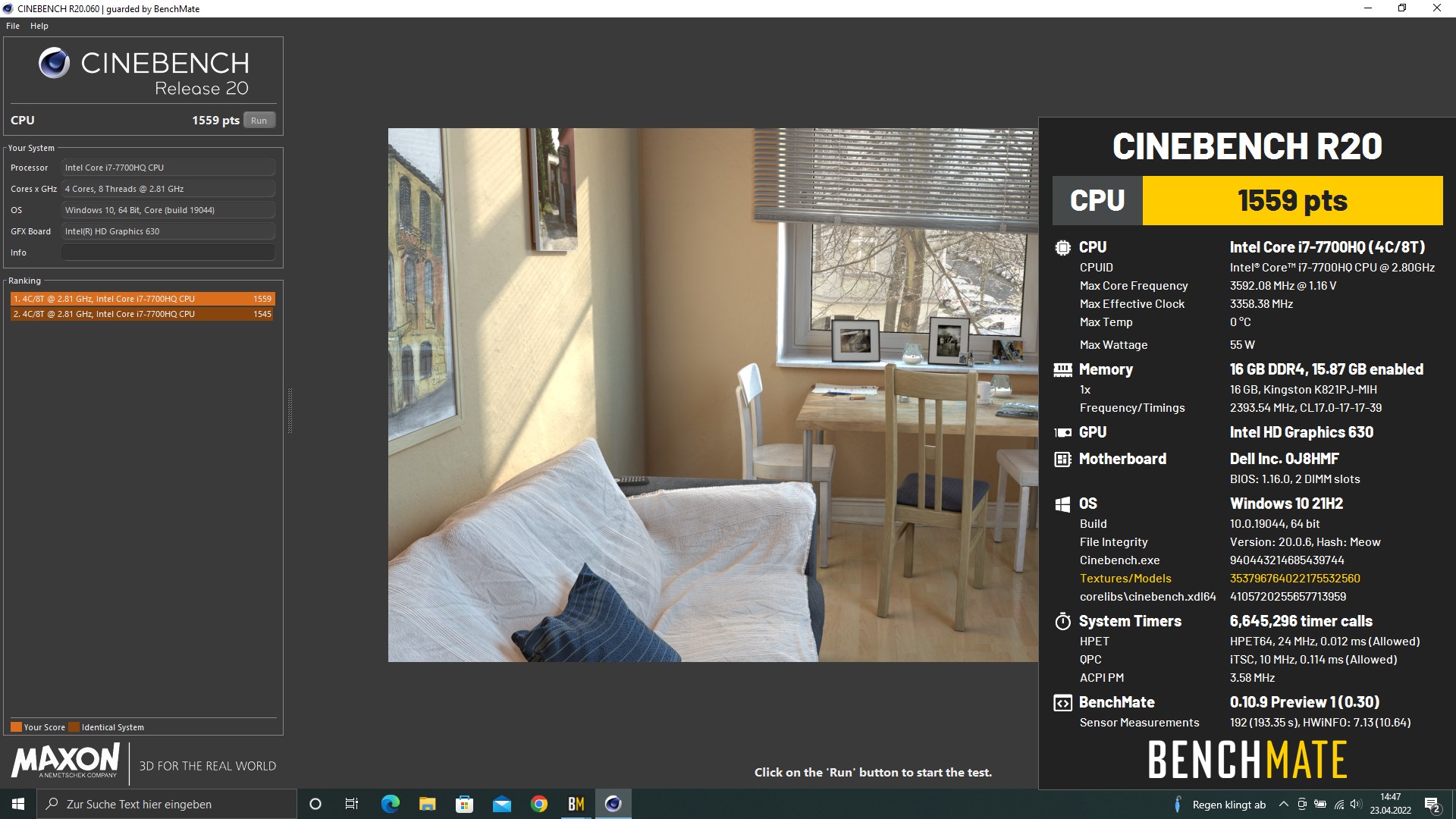Click the Dell Inc. 0J8HMF motherboard text
This screenshot has width=1456, height=819.
[x=1284, y=459]
